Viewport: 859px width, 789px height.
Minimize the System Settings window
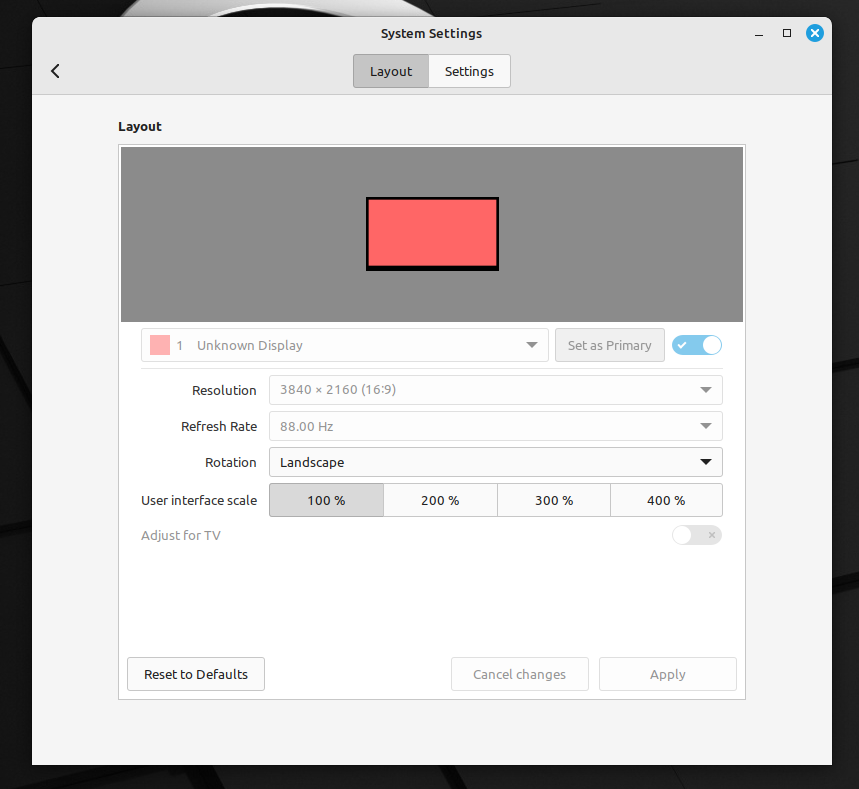(759, 34)
